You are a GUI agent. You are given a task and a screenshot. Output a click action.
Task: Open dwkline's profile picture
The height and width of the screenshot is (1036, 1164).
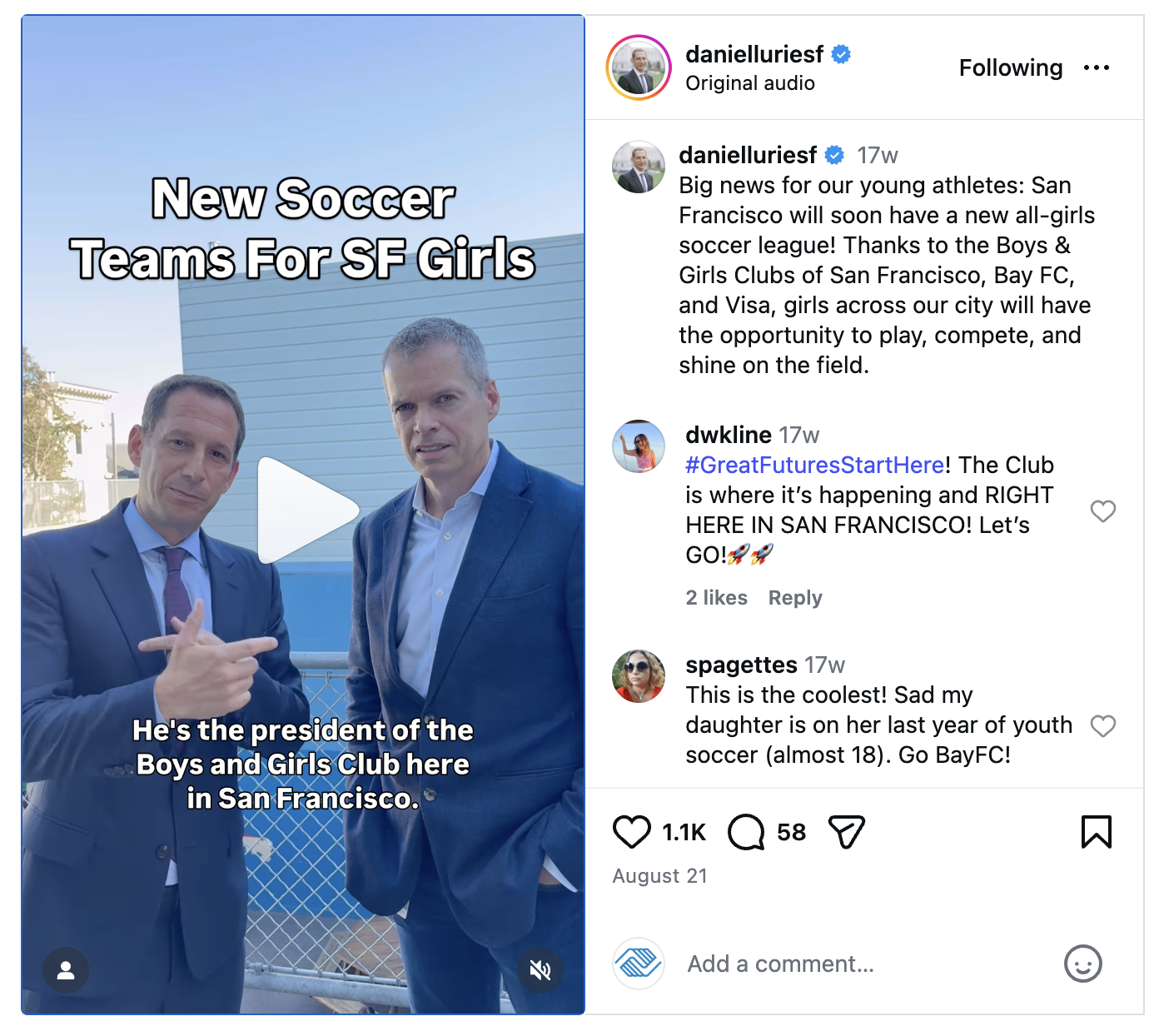[x=639, y=446]
